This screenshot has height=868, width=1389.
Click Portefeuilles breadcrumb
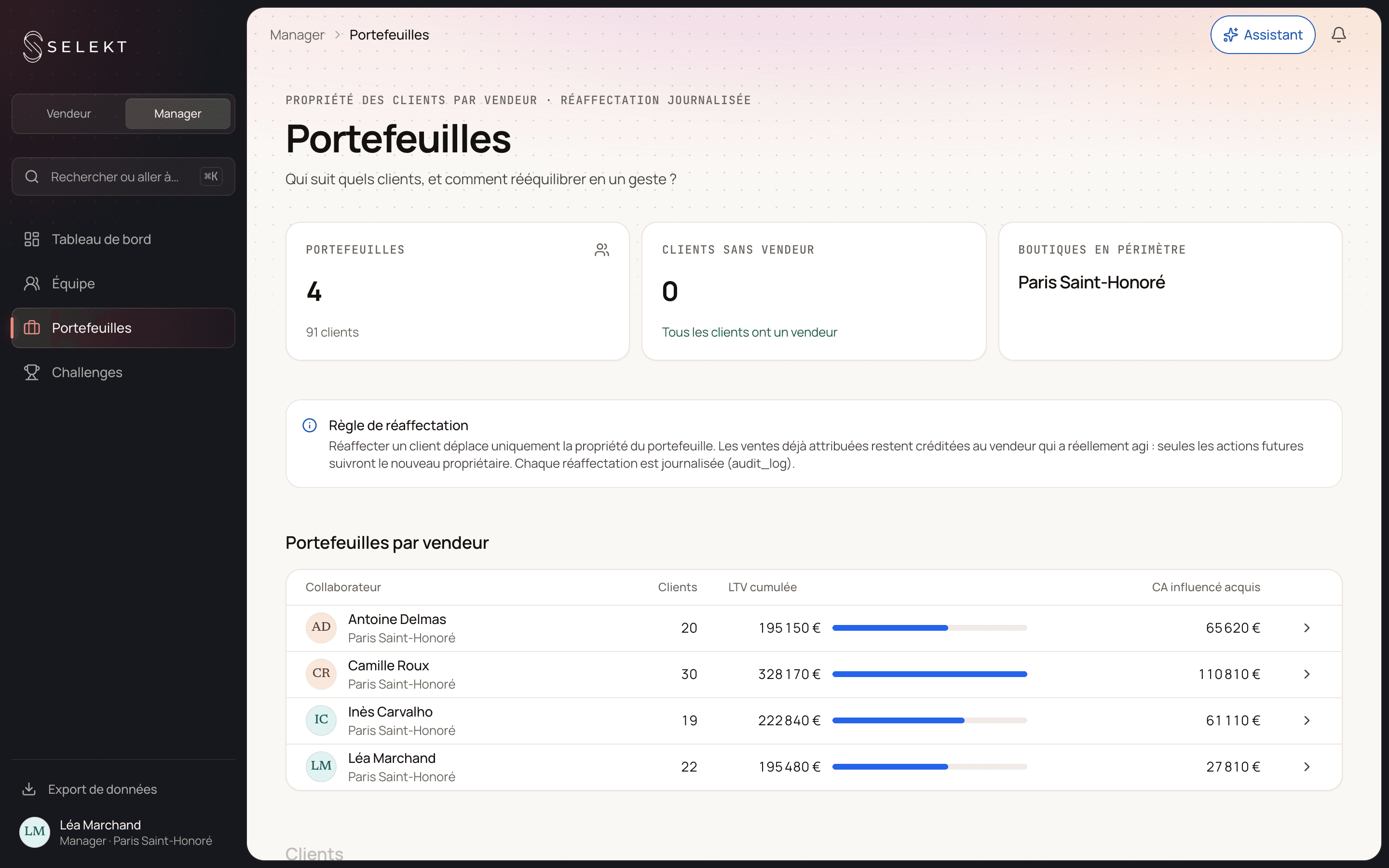389,35
